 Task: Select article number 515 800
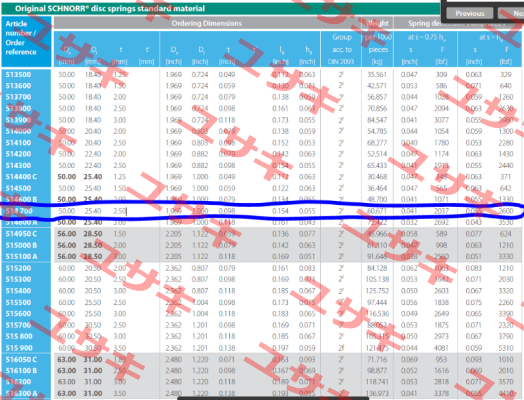click(x=19, y=336)
